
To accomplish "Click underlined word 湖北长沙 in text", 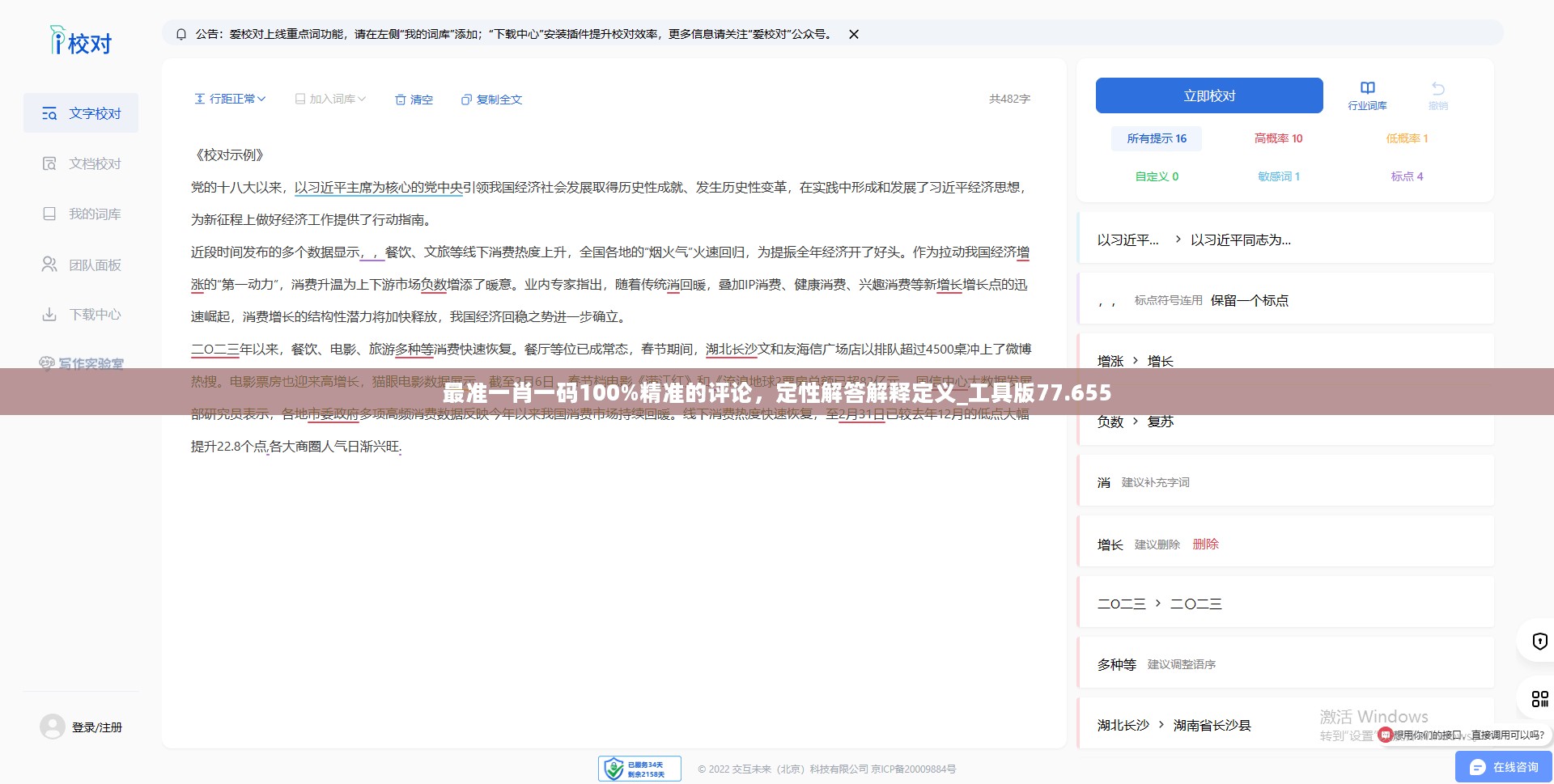I will coord(732,349).
